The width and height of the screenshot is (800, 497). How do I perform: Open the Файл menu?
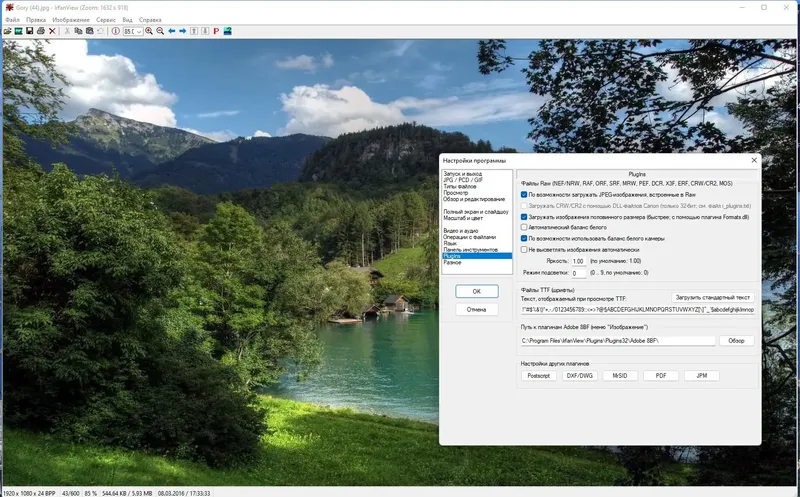pyautogui.click(x=12, y=20)
